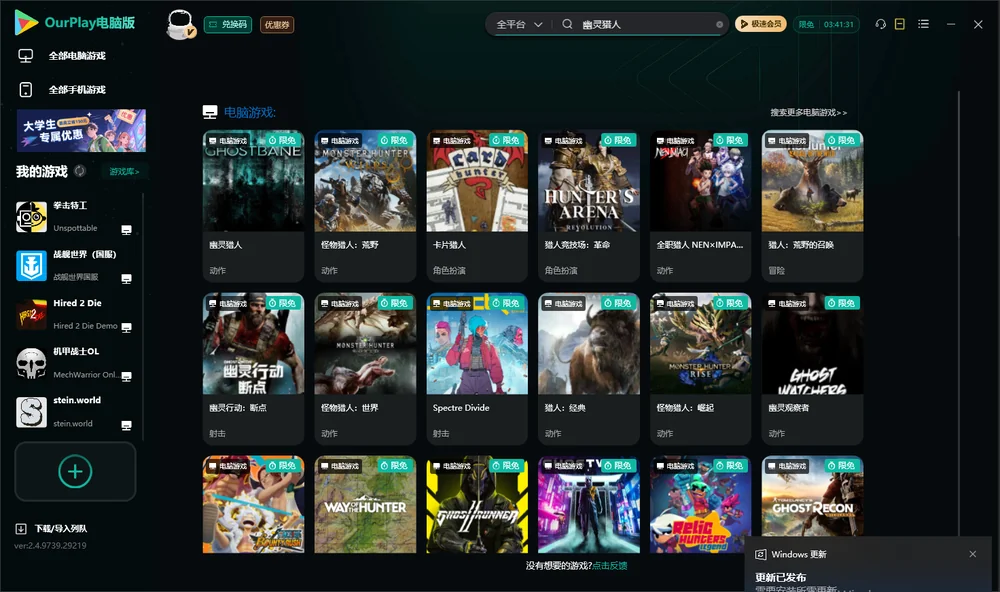The height and width of the screenshot is (592, 1000).
Task: Click 搜索更多电脑游戏 link
Action: [808, 112]
